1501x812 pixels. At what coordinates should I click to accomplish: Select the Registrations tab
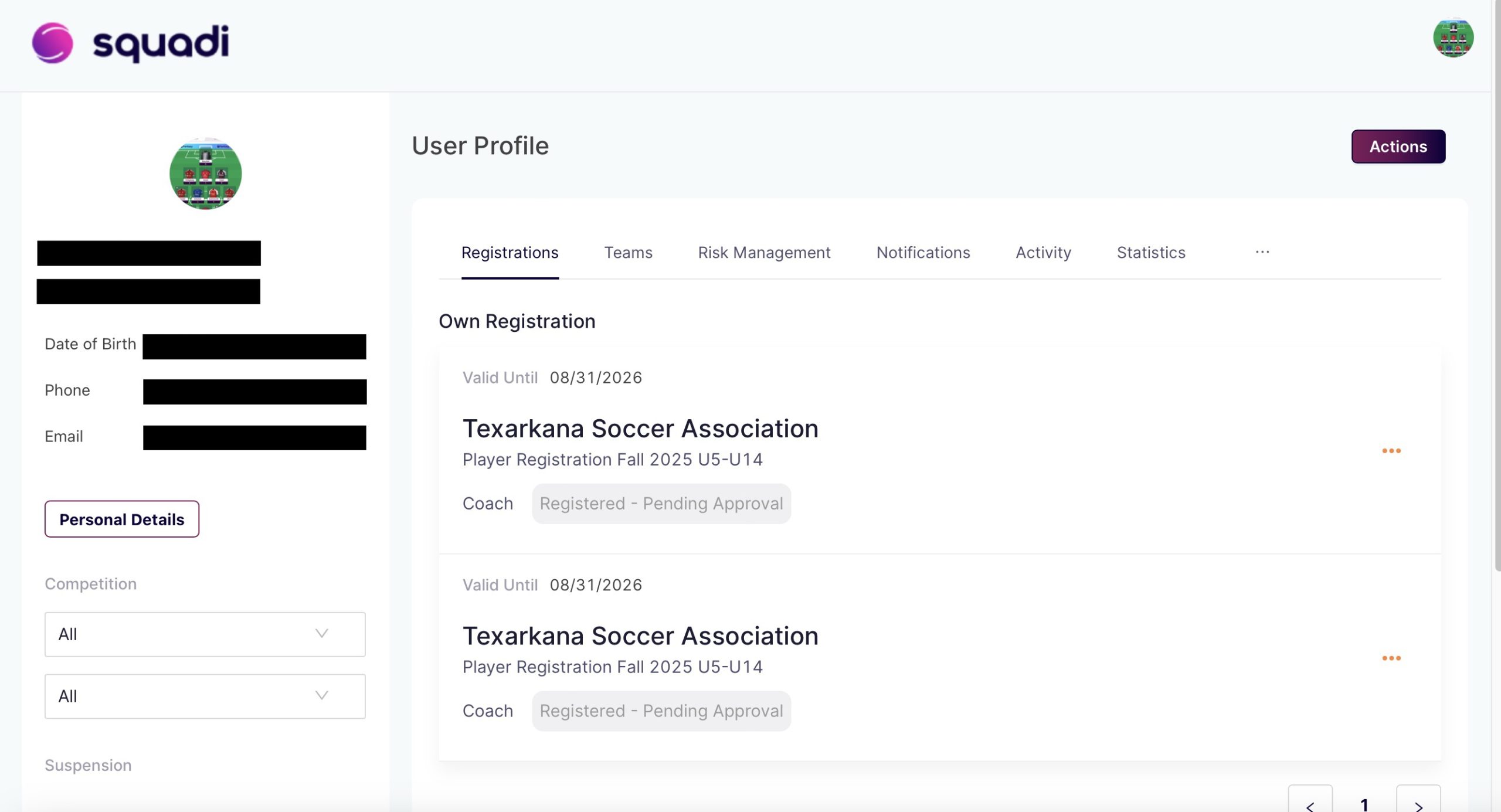tap(510, 252)
